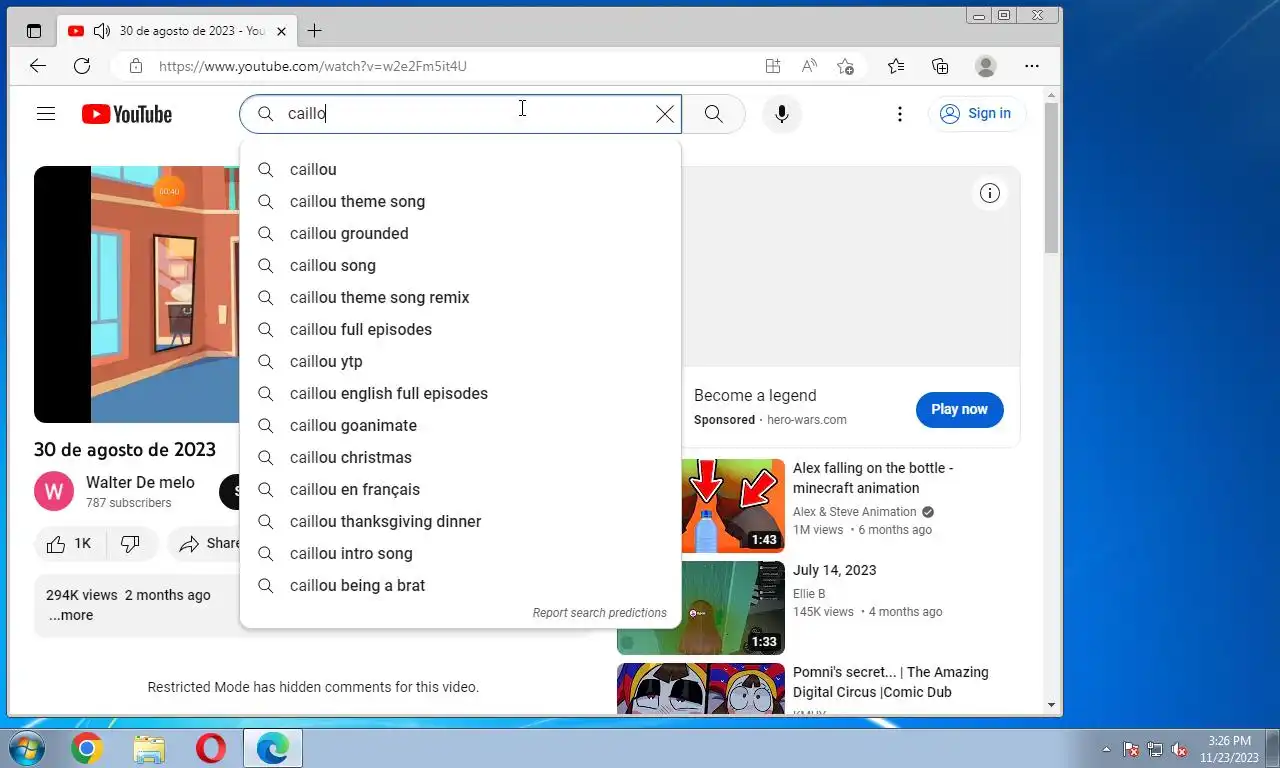Pick suggestion 'caillou goanimate'
The width and height of the screenshot is (1280, 768).
(x=460, y=426)
